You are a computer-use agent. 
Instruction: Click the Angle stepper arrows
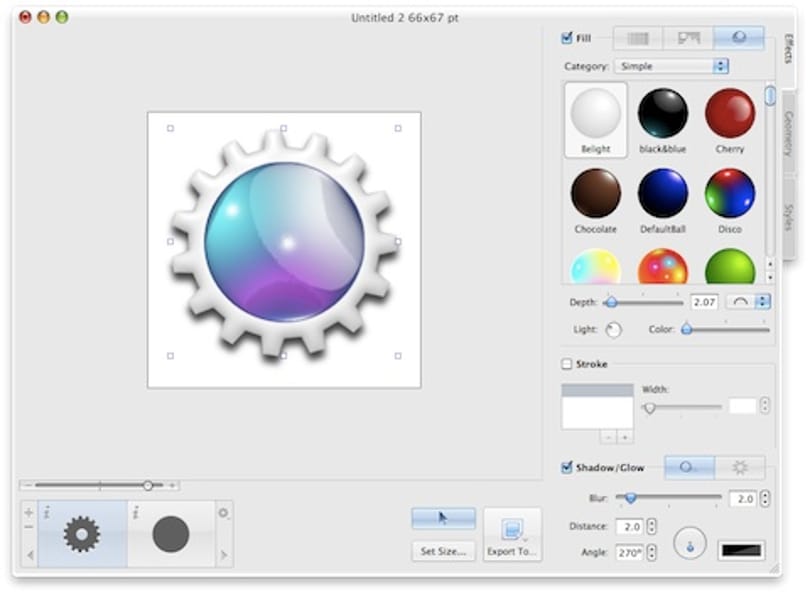(652, 552)
